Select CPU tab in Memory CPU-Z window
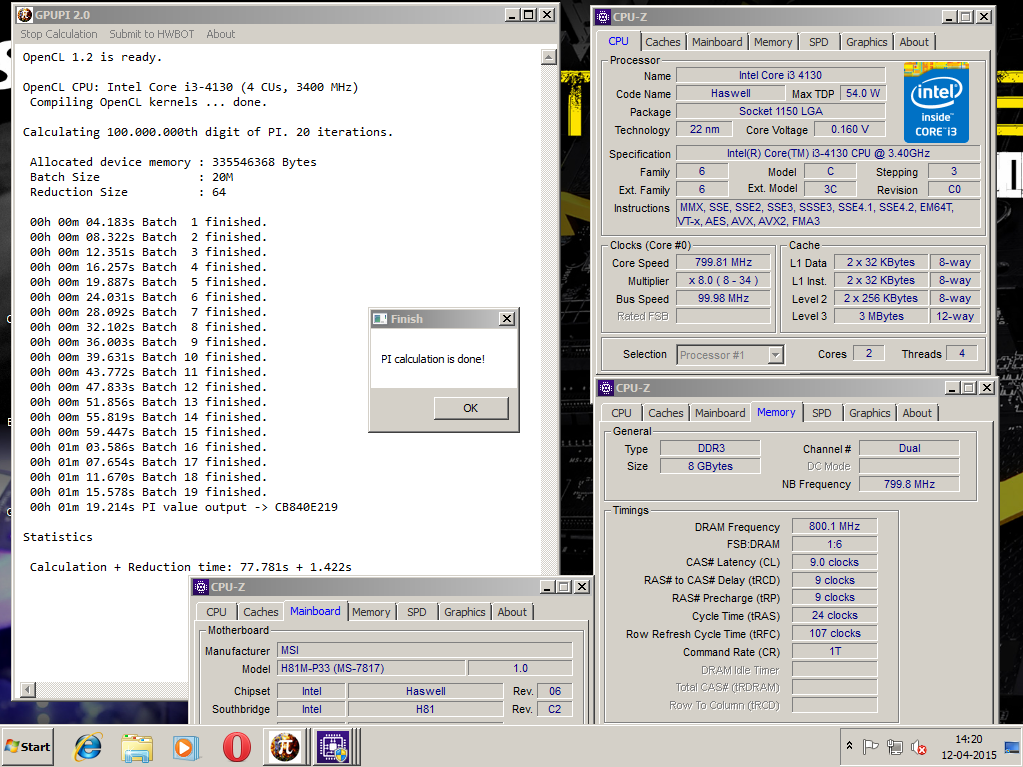 pyautogui.click(x=621, y=413)
